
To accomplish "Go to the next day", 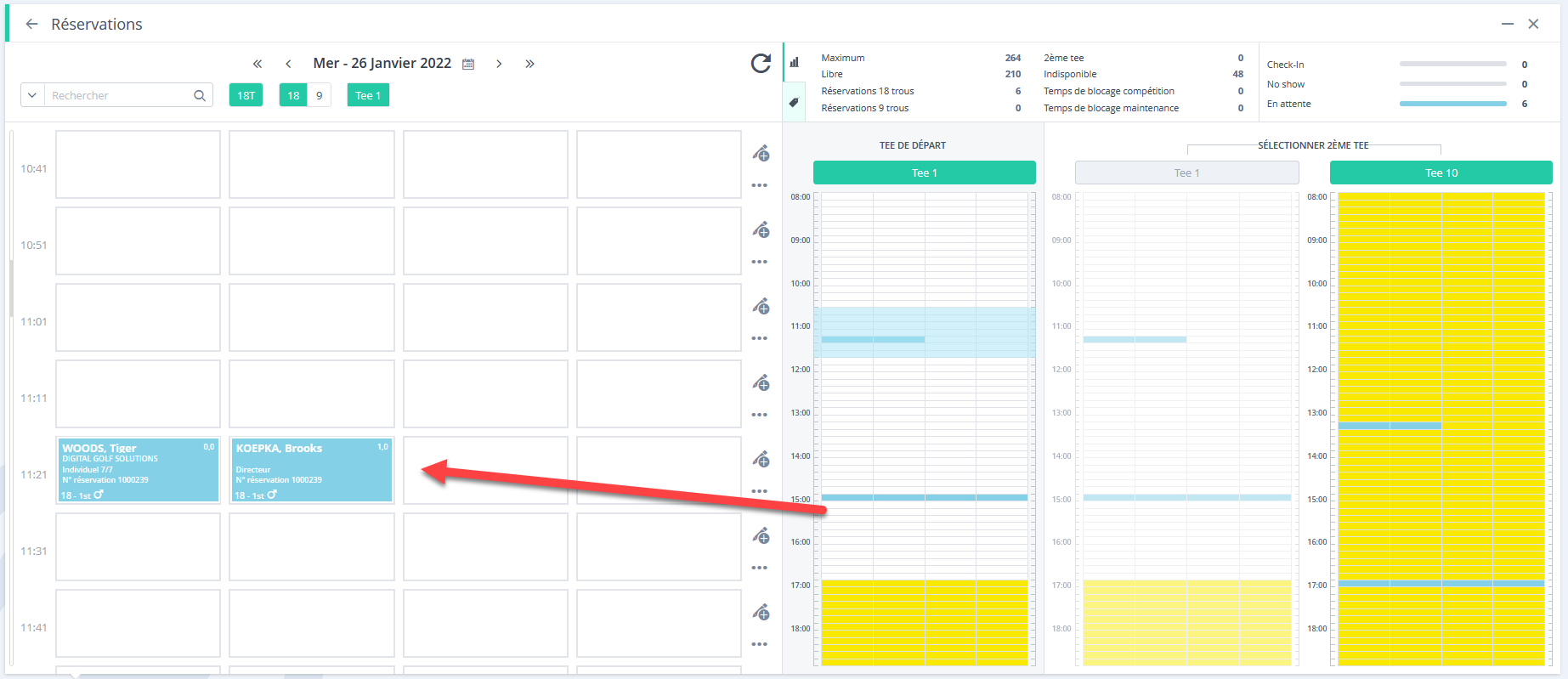I will pyautogui.click(x=499, y=64).
